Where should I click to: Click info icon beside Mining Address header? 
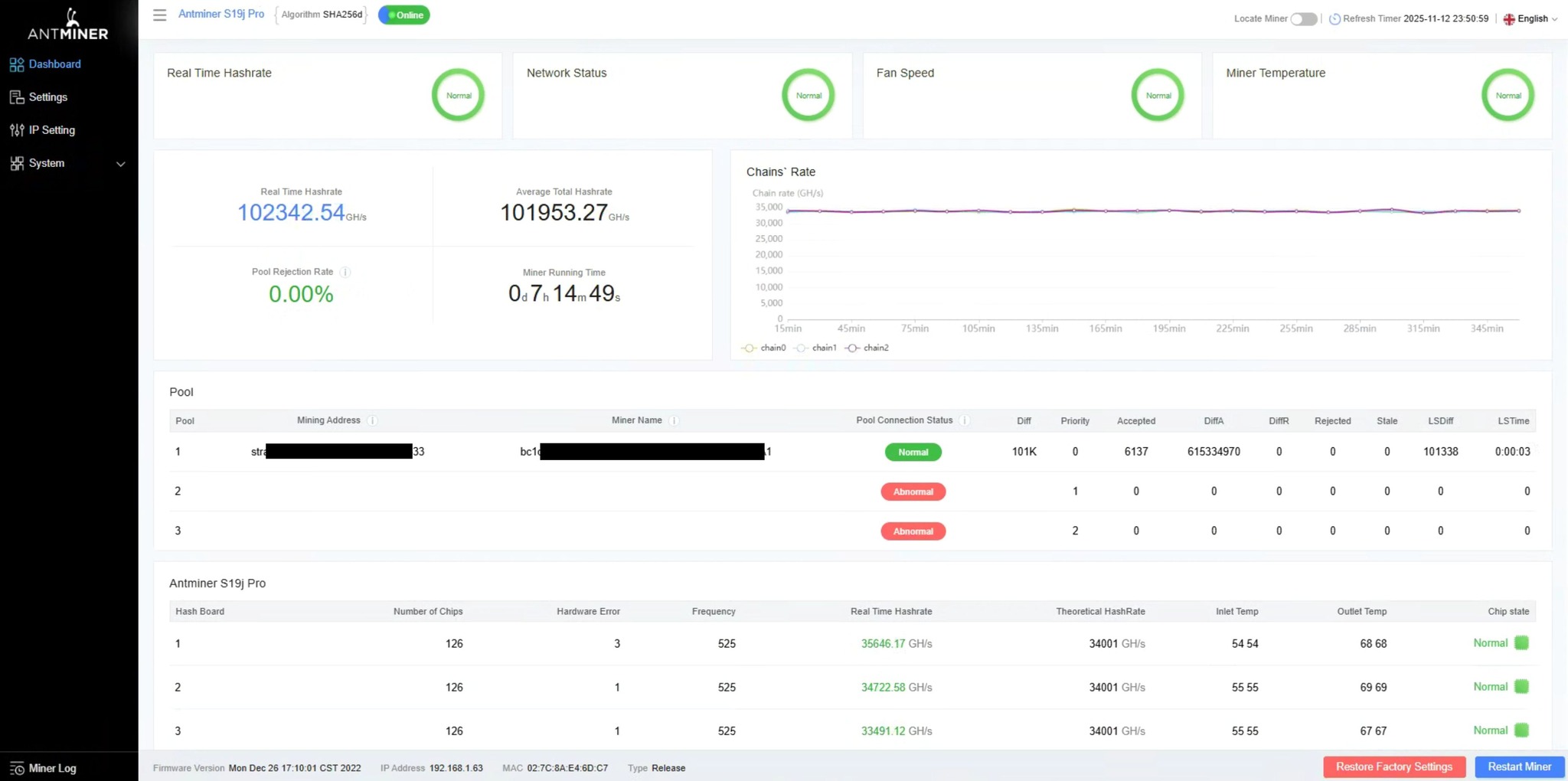[x=372, y=420]
